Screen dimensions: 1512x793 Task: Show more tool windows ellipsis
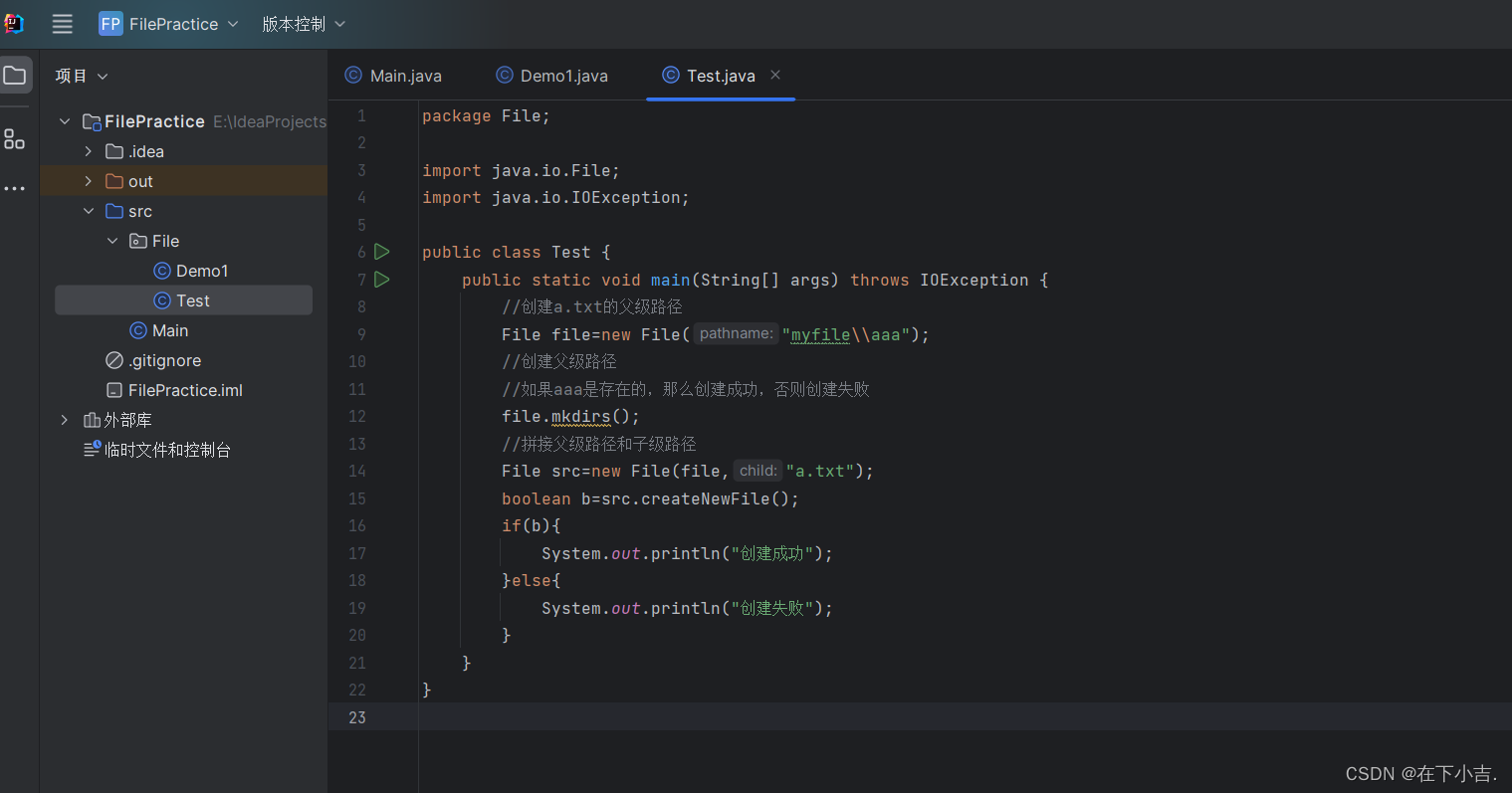coord(15,189)
